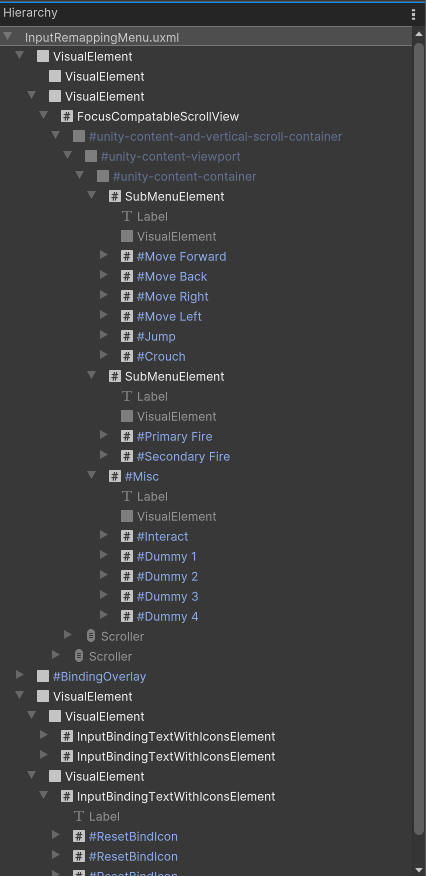
Task: Click the vertical scrollbar down arrow
Action: click(x=419, y=869)
